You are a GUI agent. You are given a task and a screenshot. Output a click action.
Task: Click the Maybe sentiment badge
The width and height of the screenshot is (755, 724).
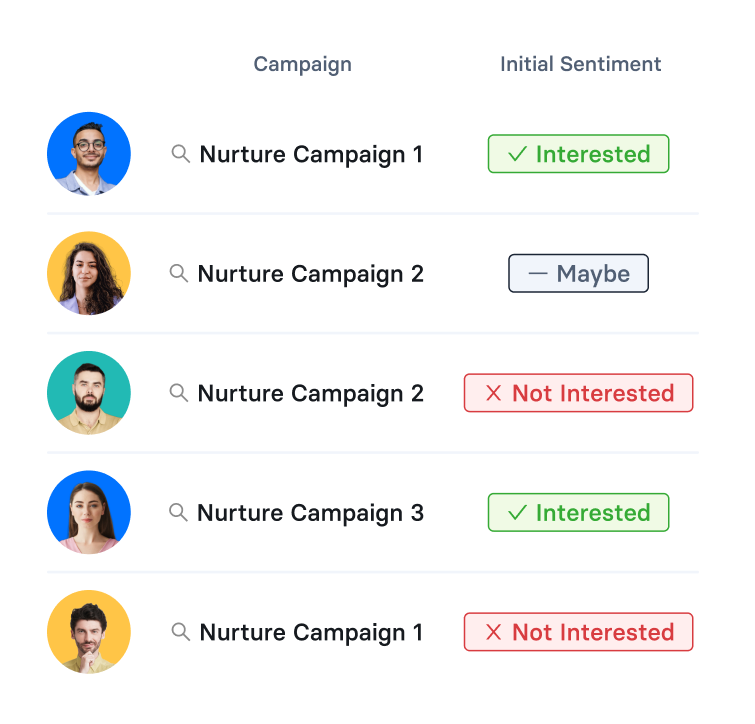pos(578,273)
